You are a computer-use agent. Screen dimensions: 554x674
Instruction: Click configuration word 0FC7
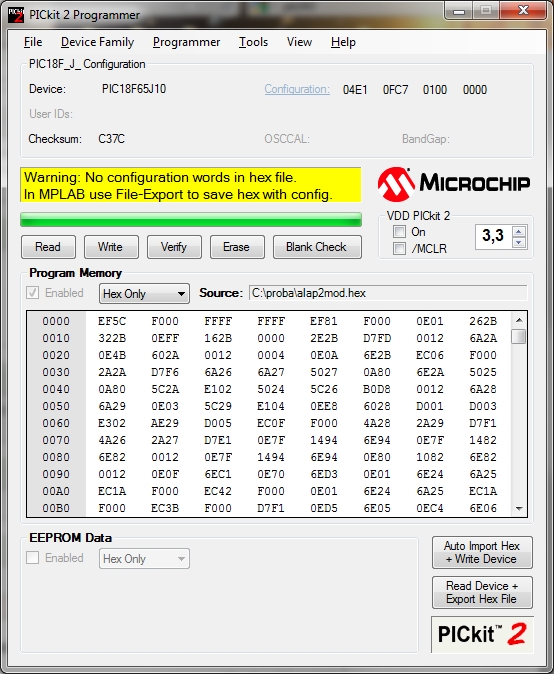point(395,90)
